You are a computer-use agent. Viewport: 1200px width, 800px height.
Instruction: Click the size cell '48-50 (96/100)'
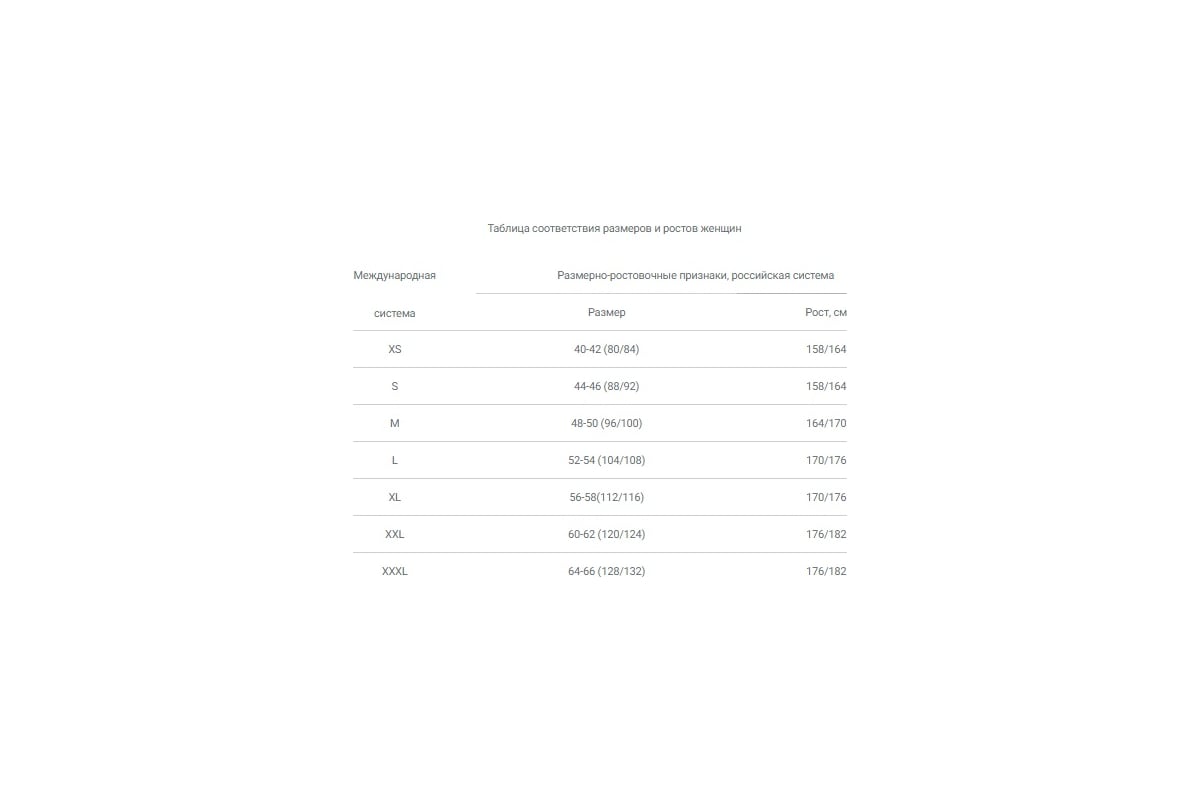click(x=606, y=424)
